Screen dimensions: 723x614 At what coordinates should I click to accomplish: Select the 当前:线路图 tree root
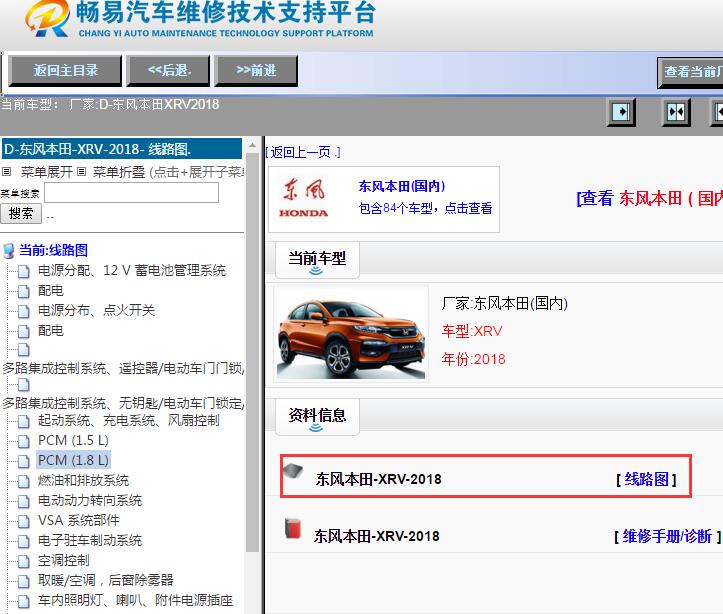[x=53, y=250]
